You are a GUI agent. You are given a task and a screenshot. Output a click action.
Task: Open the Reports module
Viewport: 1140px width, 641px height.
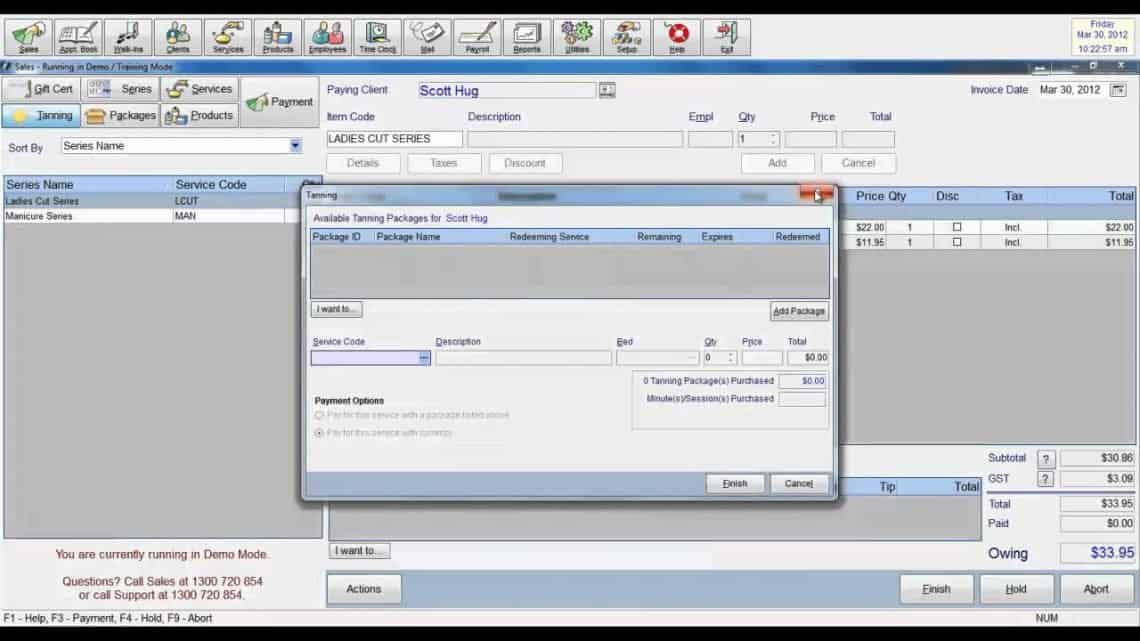coord(527,33)
